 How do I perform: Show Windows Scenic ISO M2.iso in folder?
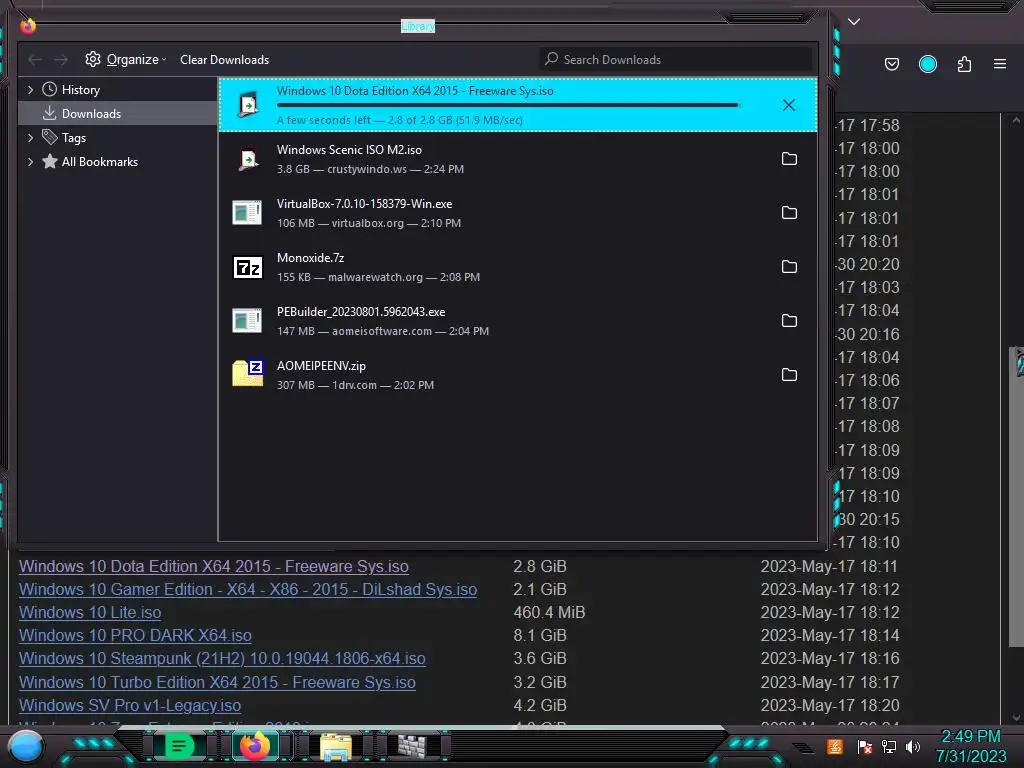[789, 159]
